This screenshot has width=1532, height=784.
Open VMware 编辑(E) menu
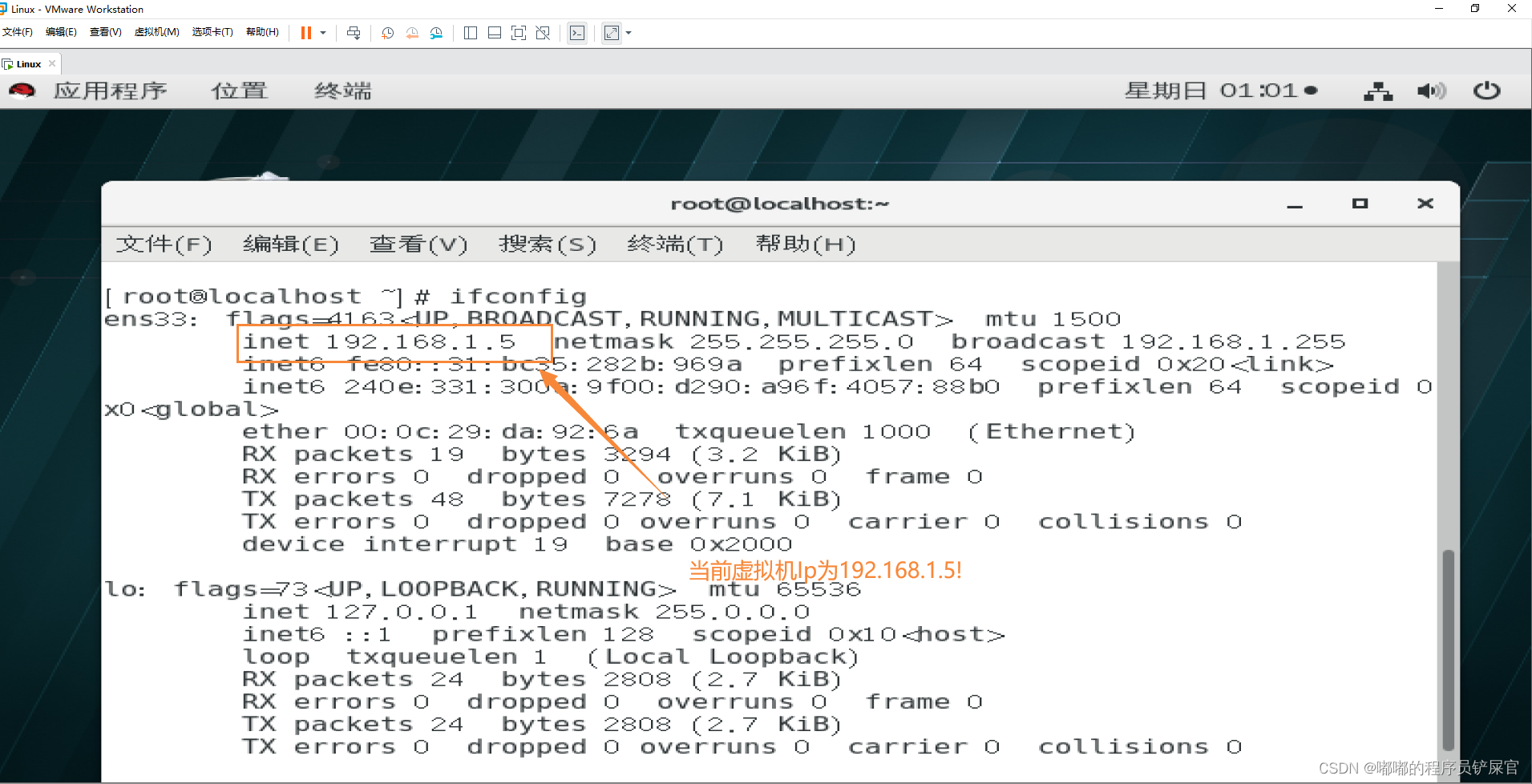click(61, 32)
